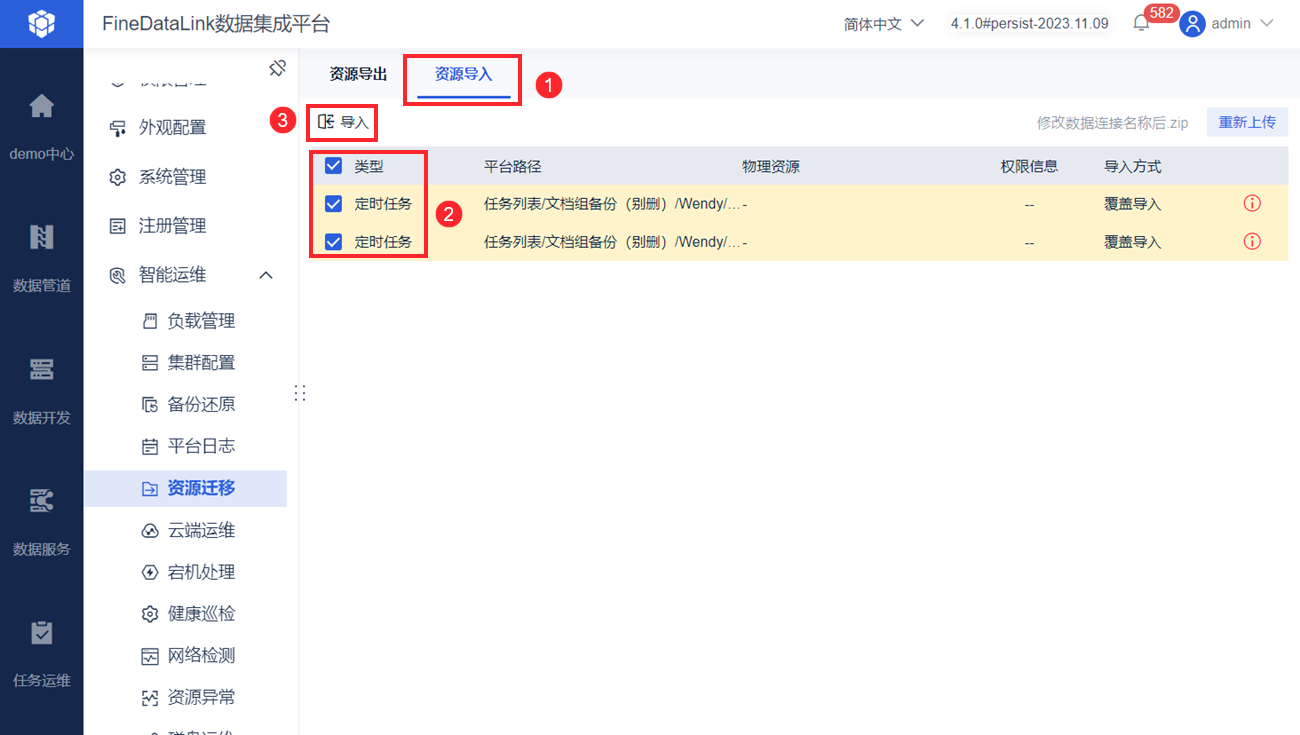The width and height of the screenshot is (1300, 735).
Task: Click info icon on second 定时任务 row
Action: [1252, 241]
